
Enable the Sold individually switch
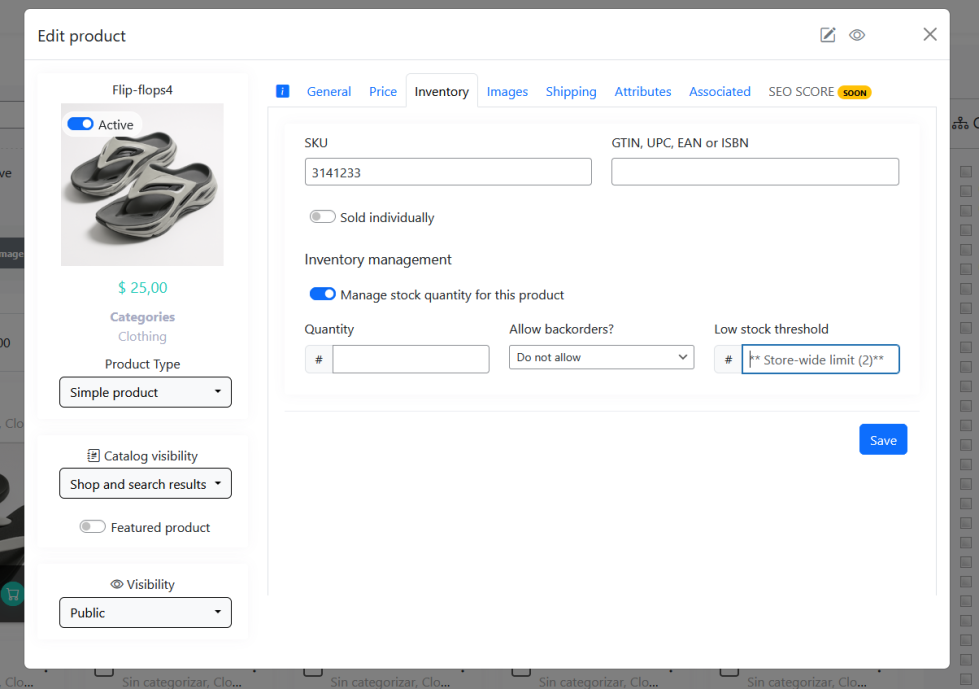coord(322,217)
